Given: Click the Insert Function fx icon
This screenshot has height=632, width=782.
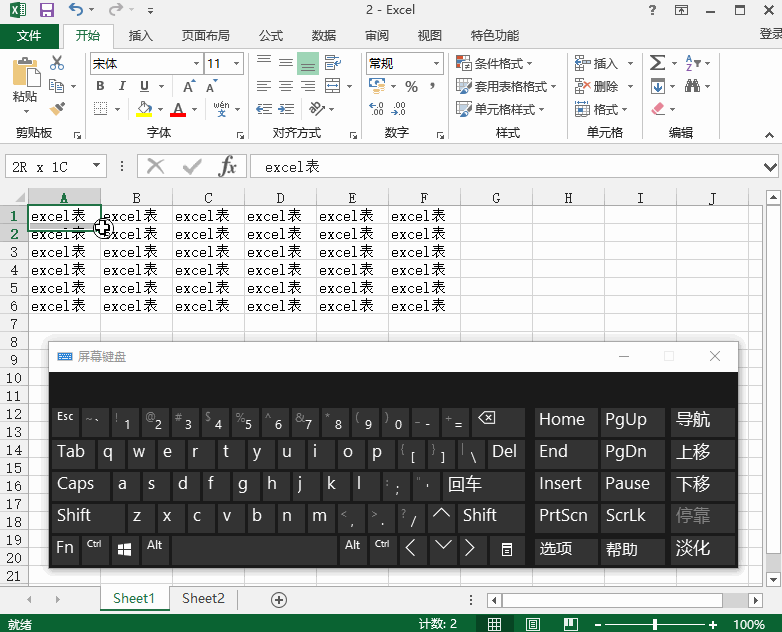Looking at the screenshot, I should tap(228, 166).
